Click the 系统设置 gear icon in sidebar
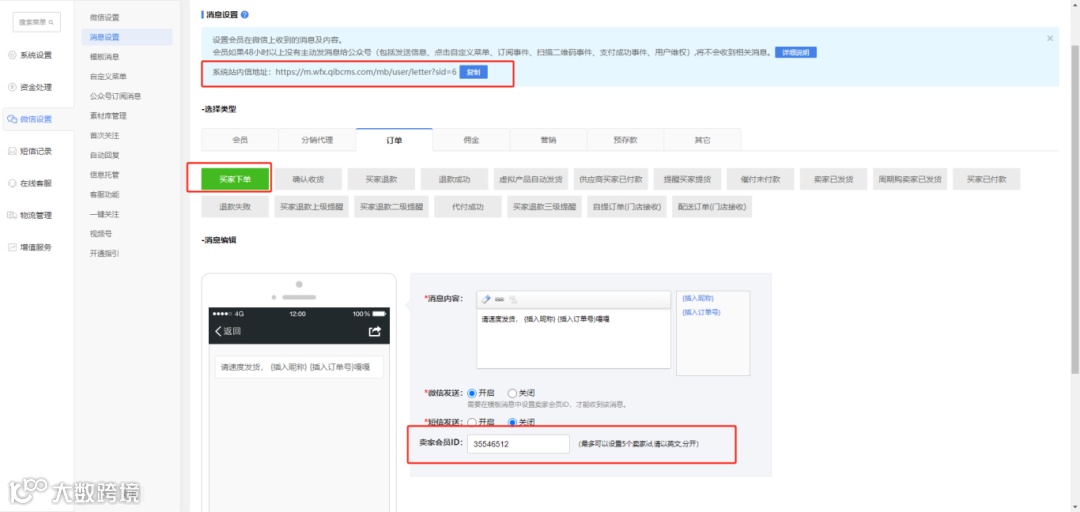The image size is (1080, 512). click(x=12, y=55)
